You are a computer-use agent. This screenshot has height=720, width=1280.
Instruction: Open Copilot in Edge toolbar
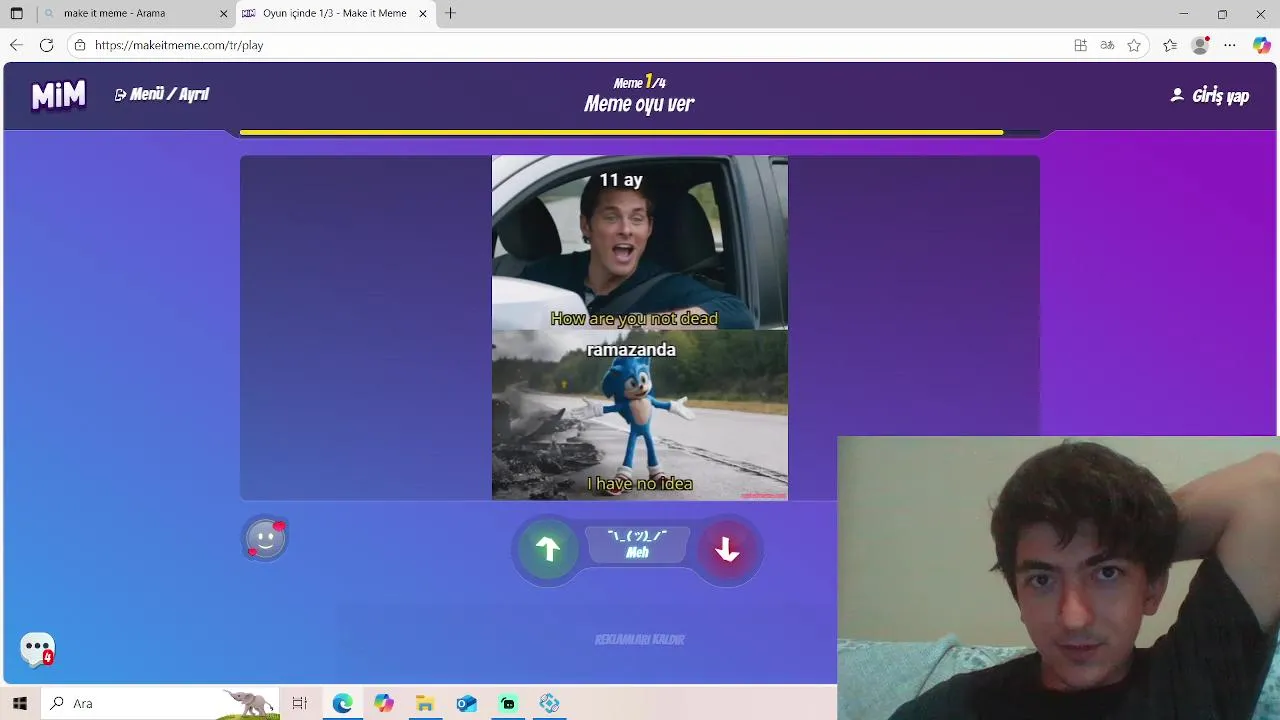pos(1262,45)
